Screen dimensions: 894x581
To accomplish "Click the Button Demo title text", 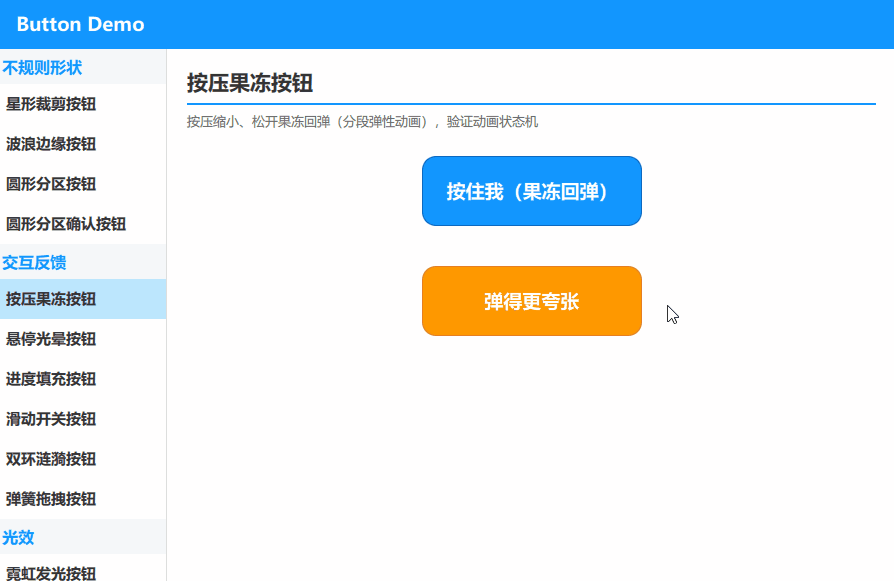I will [x=80, y=25].
